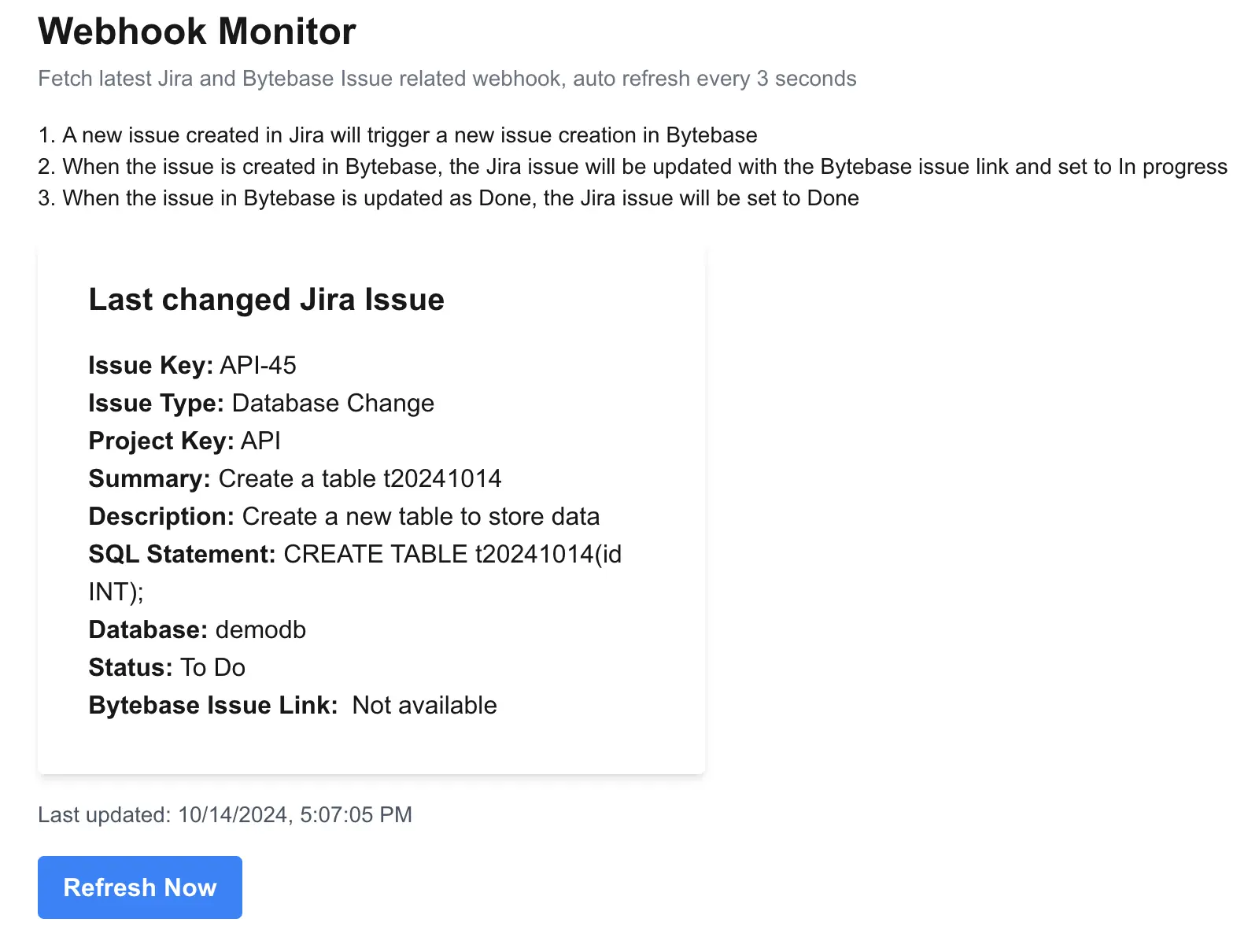
Task: Click the Project Key value API
Action: pyautogui.click(x=260, y=441)
